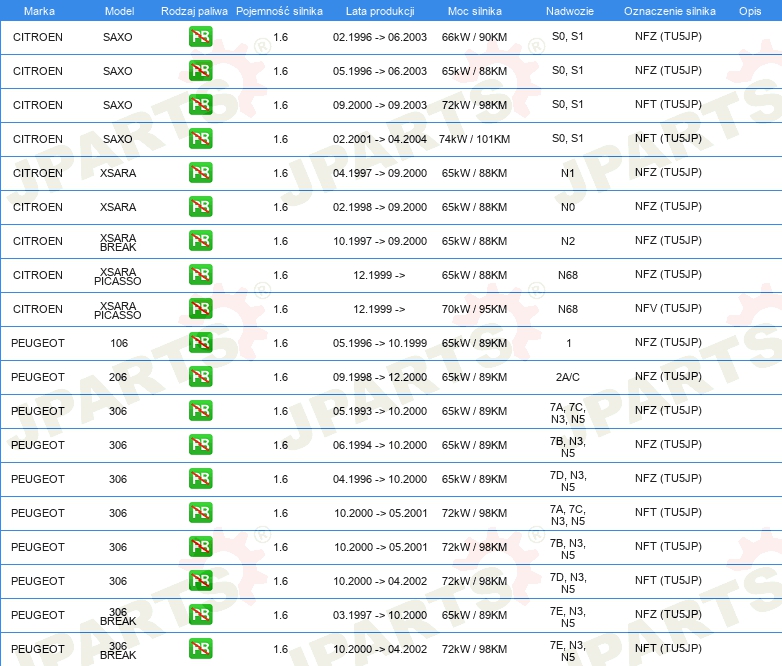Screen dimensions: 782x666
Task: Click the Oznaczenie silnika column header
Action: pyautogui.click(x=669, y=11)
